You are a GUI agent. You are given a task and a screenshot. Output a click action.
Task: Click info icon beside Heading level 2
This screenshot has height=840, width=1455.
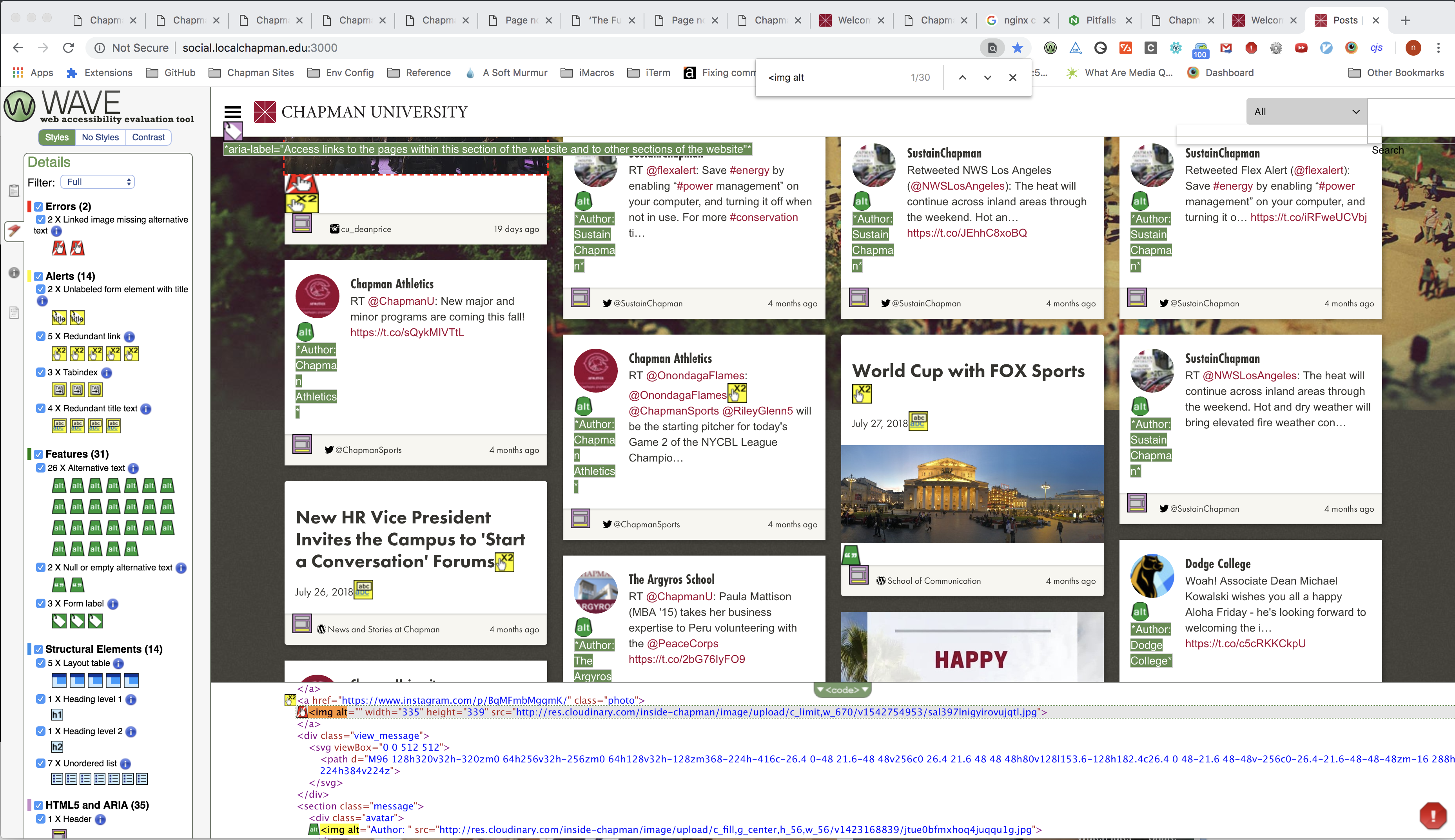pos(131,731)
